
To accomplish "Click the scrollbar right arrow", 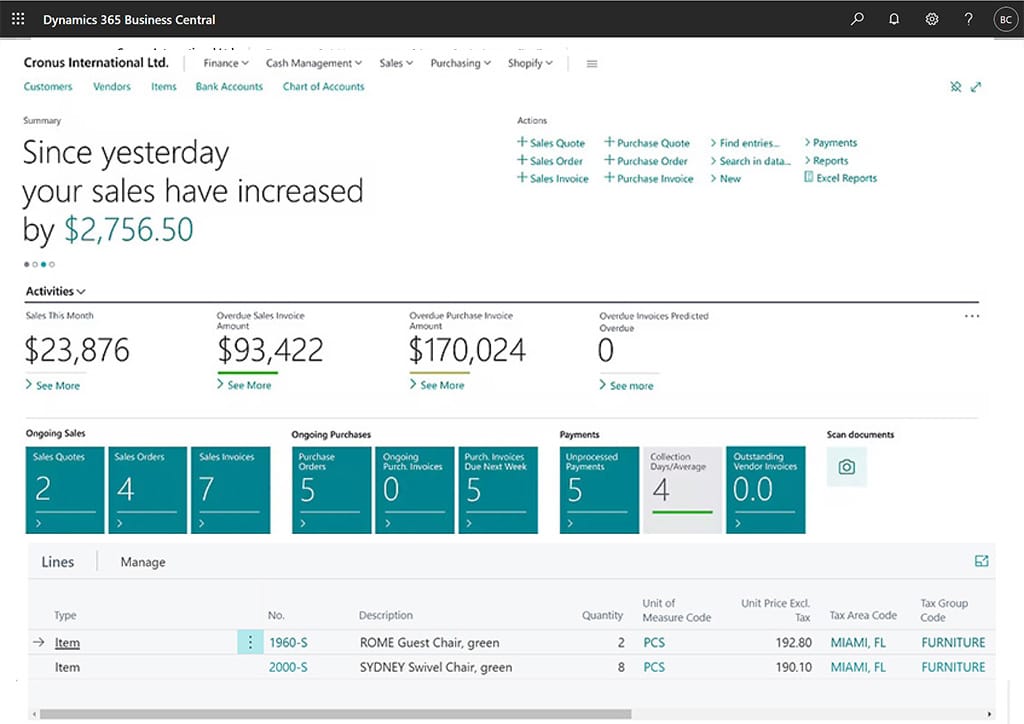I will 989,714.
